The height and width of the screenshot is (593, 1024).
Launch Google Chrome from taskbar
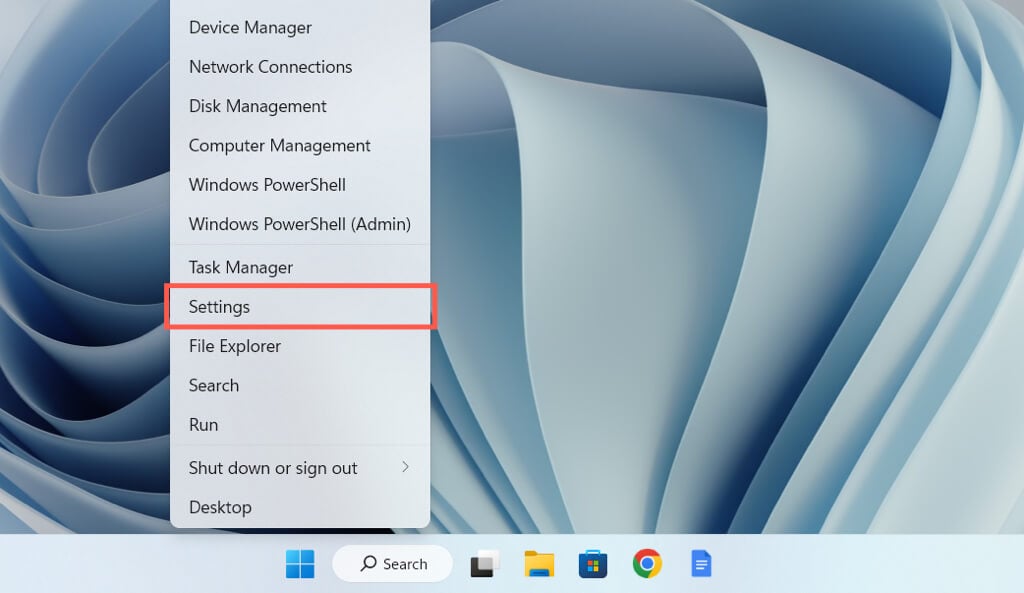[x=647, y=564]
